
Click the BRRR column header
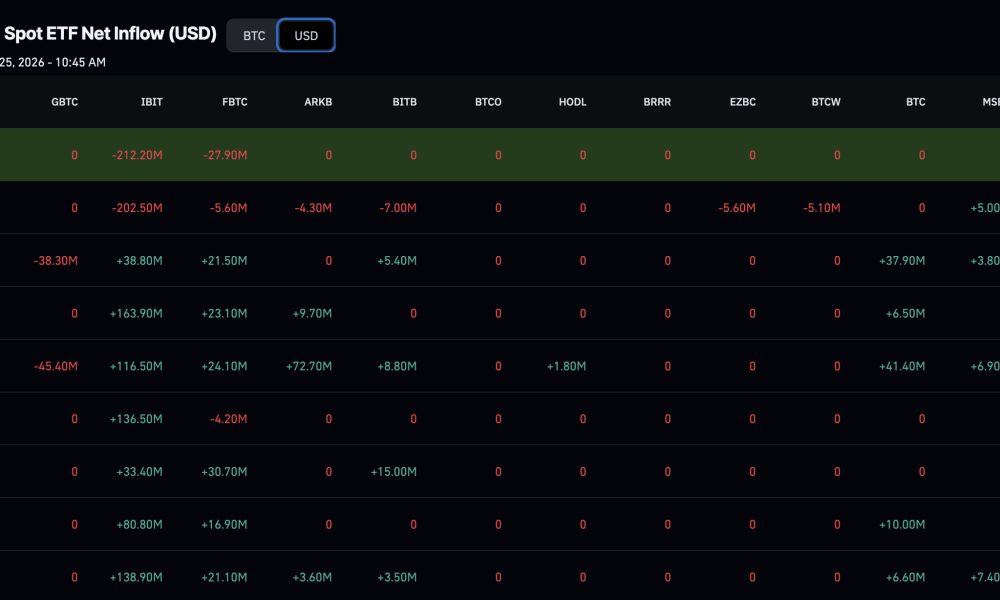click(x=657, y=102)
